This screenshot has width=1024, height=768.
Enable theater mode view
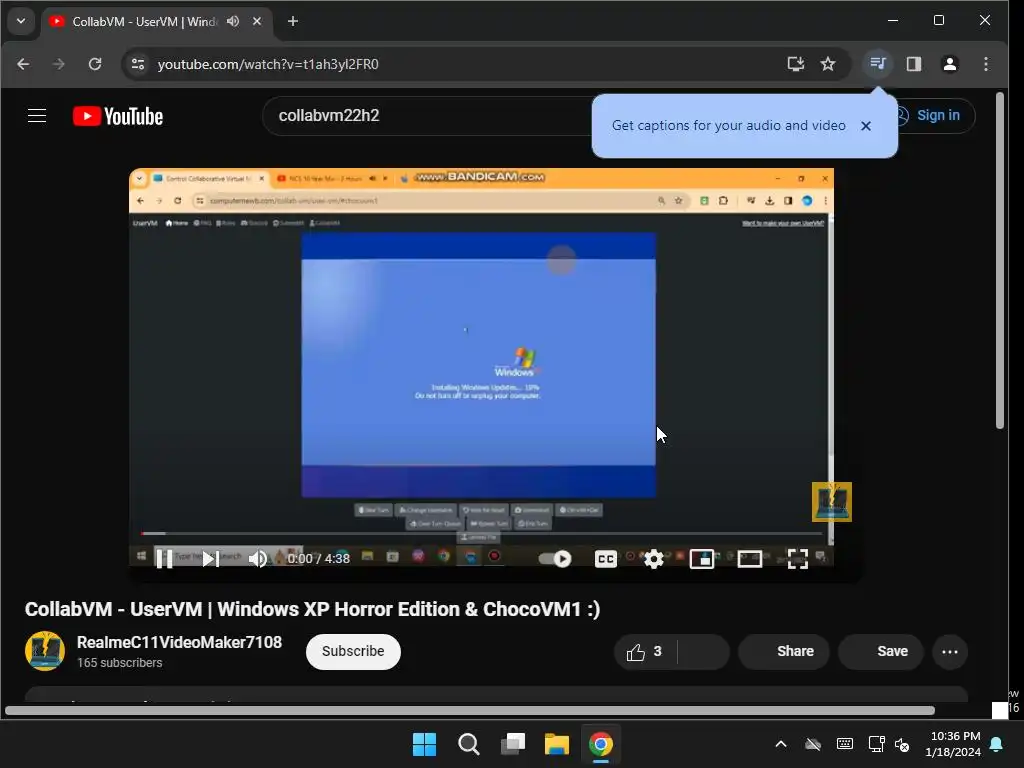(750, 558)
